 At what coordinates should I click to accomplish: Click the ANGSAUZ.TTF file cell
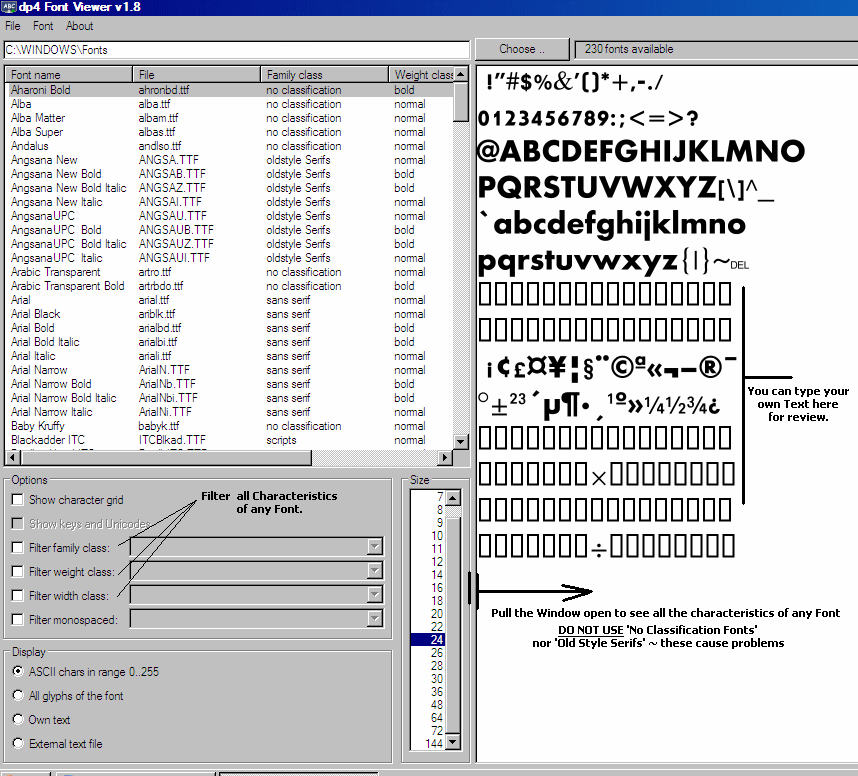(x=176, y=244)
